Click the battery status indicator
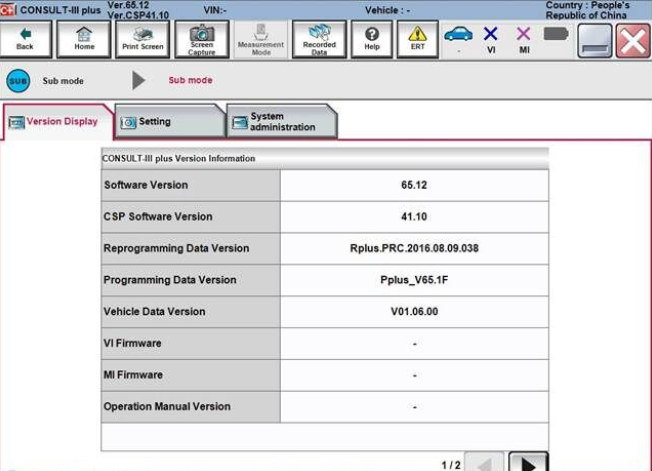Screen dimensions: 652x471 click(x=556, y=34)
